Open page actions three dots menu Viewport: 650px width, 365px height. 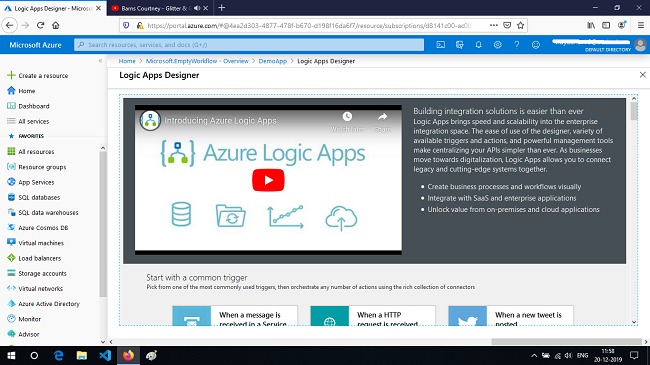[x=493, y=25]
